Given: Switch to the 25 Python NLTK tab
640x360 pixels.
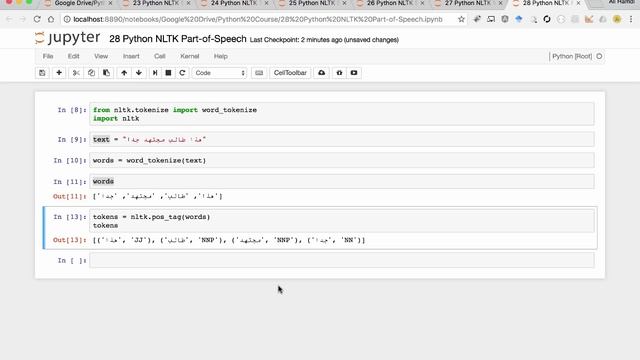Looking at the screenshot, I should tap(311, 3).
